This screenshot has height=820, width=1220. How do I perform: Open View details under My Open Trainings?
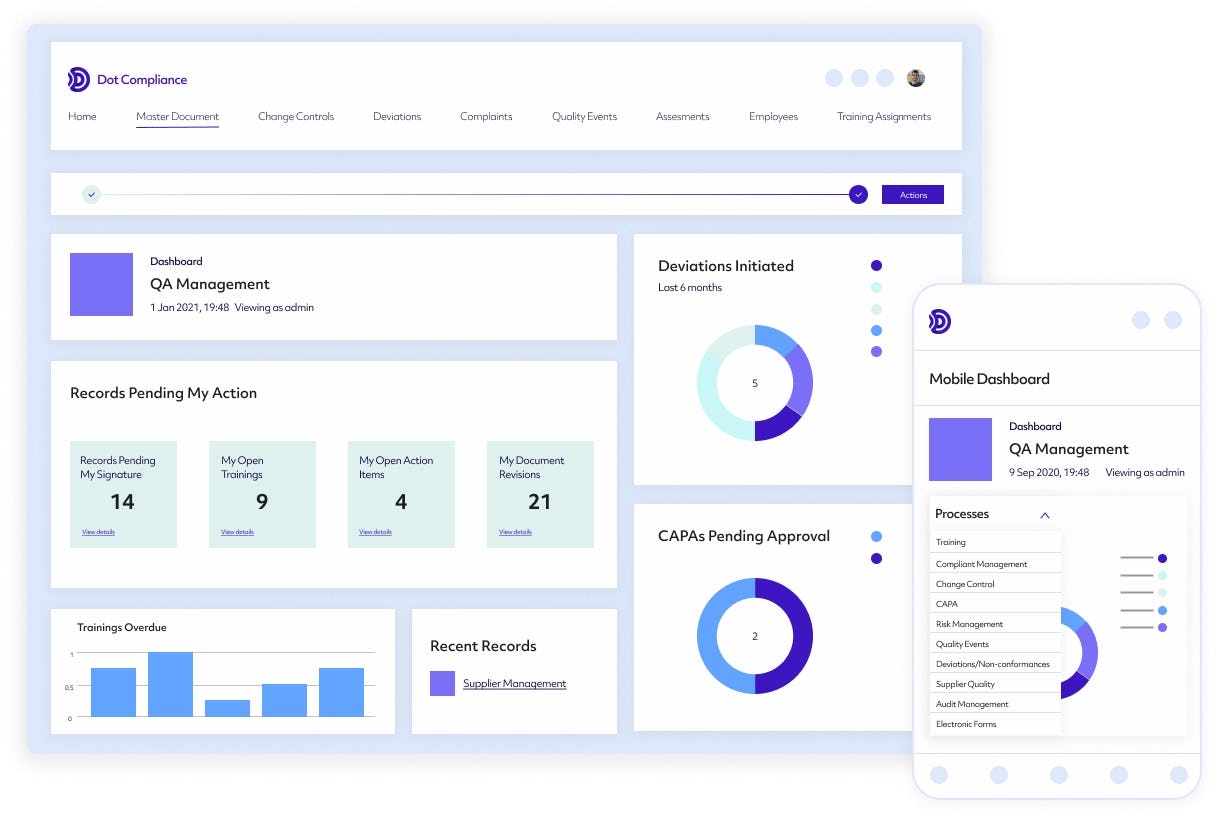(237, 531)
